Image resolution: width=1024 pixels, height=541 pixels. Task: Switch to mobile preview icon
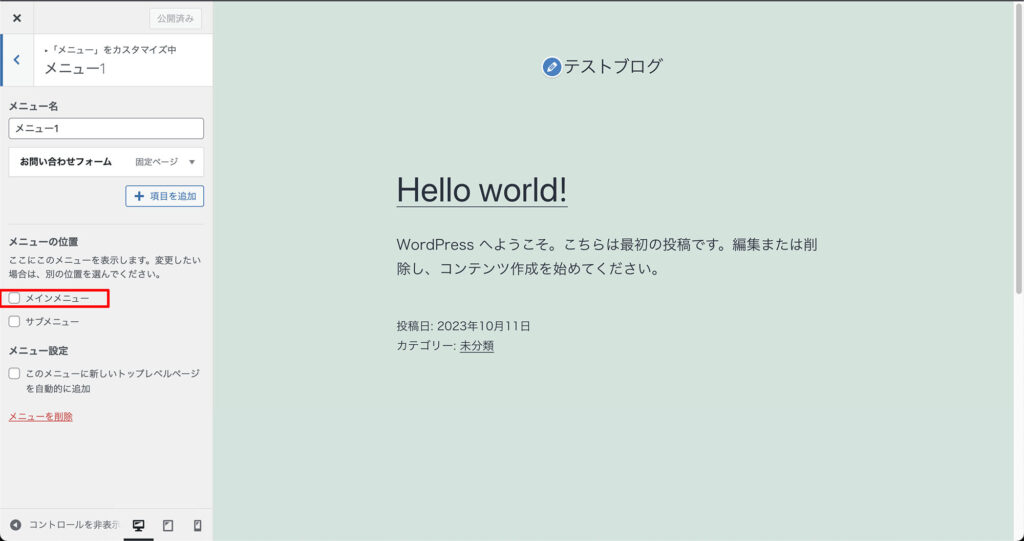click(x=198, y=525)
